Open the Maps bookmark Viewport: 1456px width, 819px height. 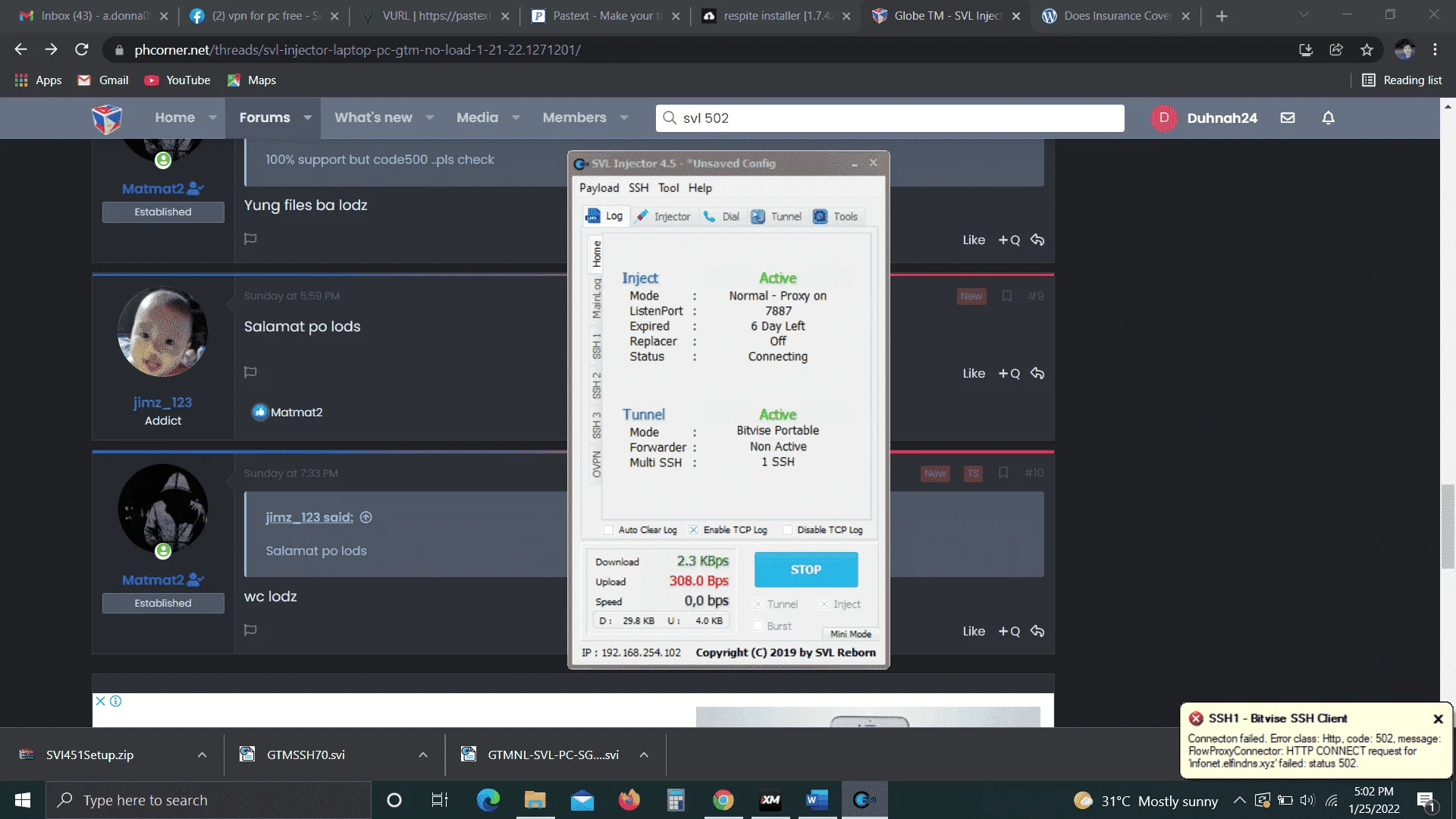click(x=252, y=80)
